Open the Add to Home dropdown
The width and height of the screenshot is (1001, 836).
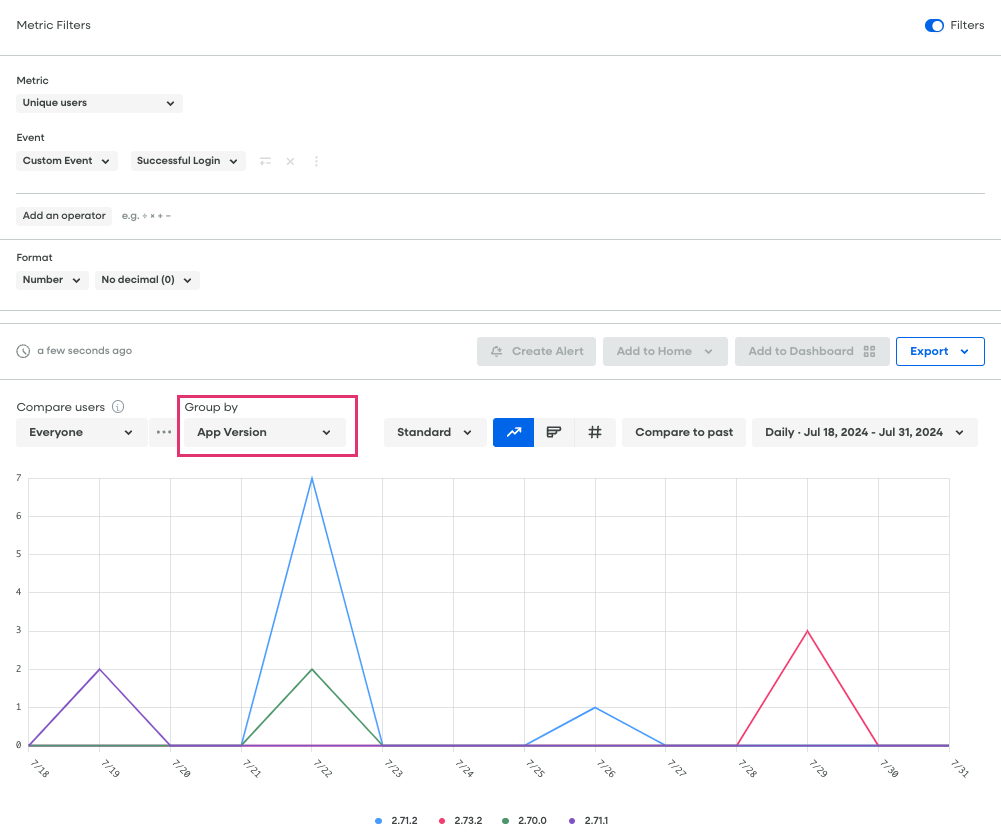pos(665,352)
